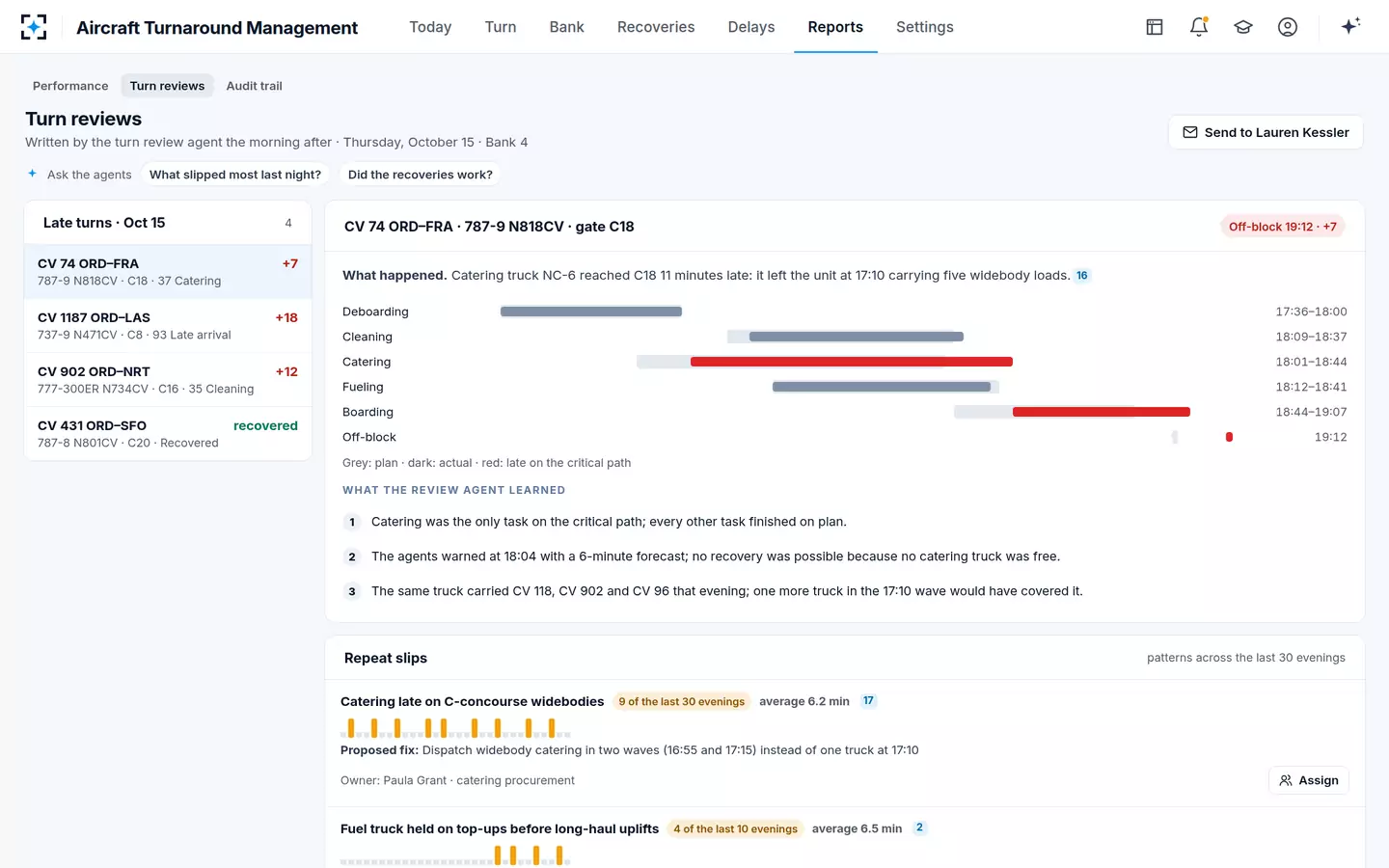
Task: Select the CV 1187 ORD–LAS late turn
Action: click(168, 326)
